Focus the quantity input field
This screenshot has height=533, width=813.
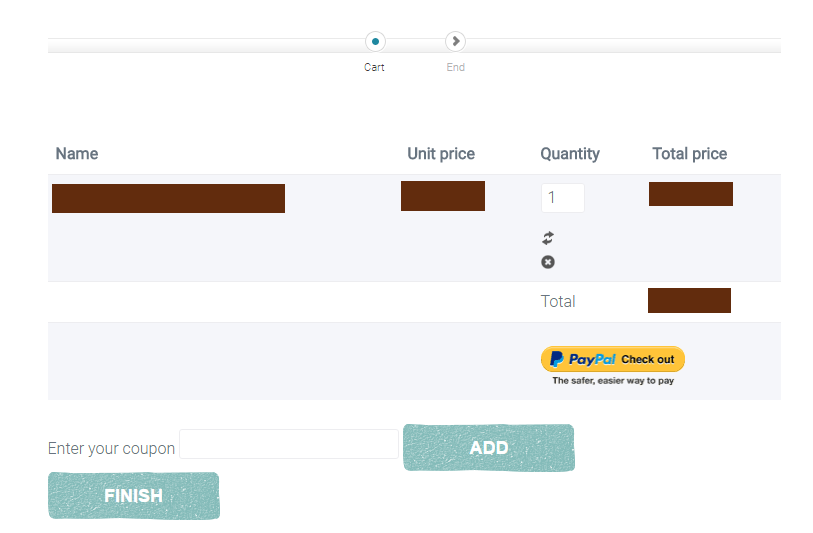(562, 198)
